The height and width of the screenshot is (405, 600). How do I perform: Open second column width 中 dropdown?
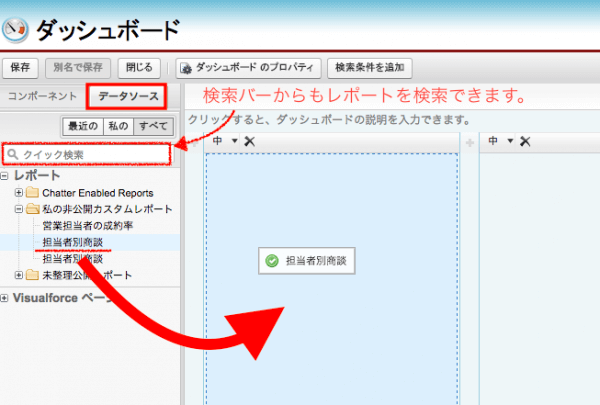510,141
